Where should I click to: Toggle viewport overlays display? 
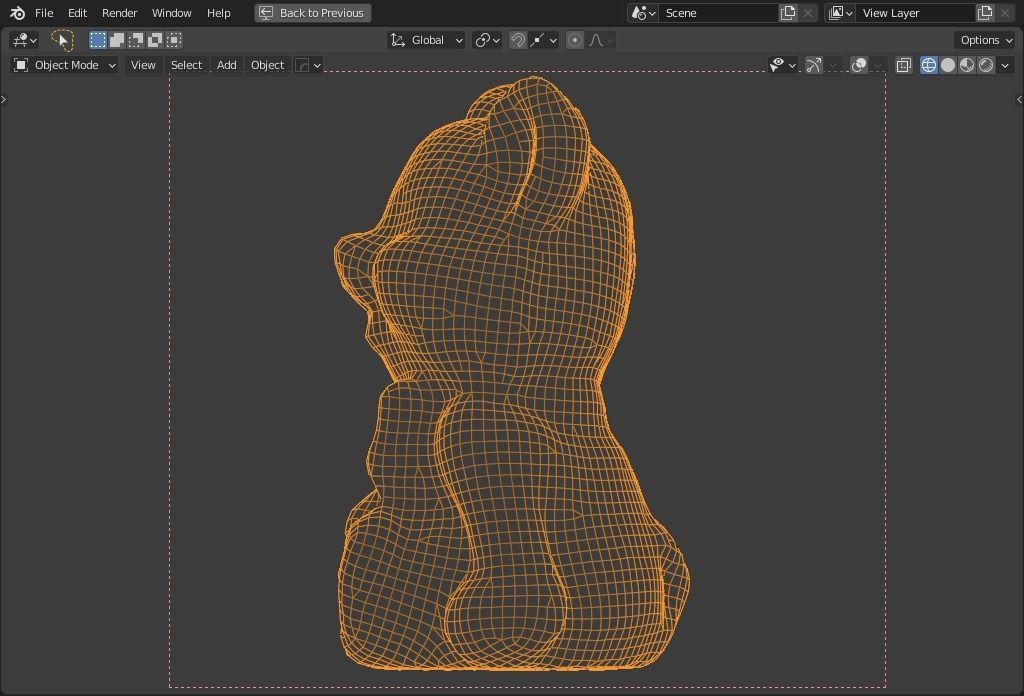pos(859,65)
